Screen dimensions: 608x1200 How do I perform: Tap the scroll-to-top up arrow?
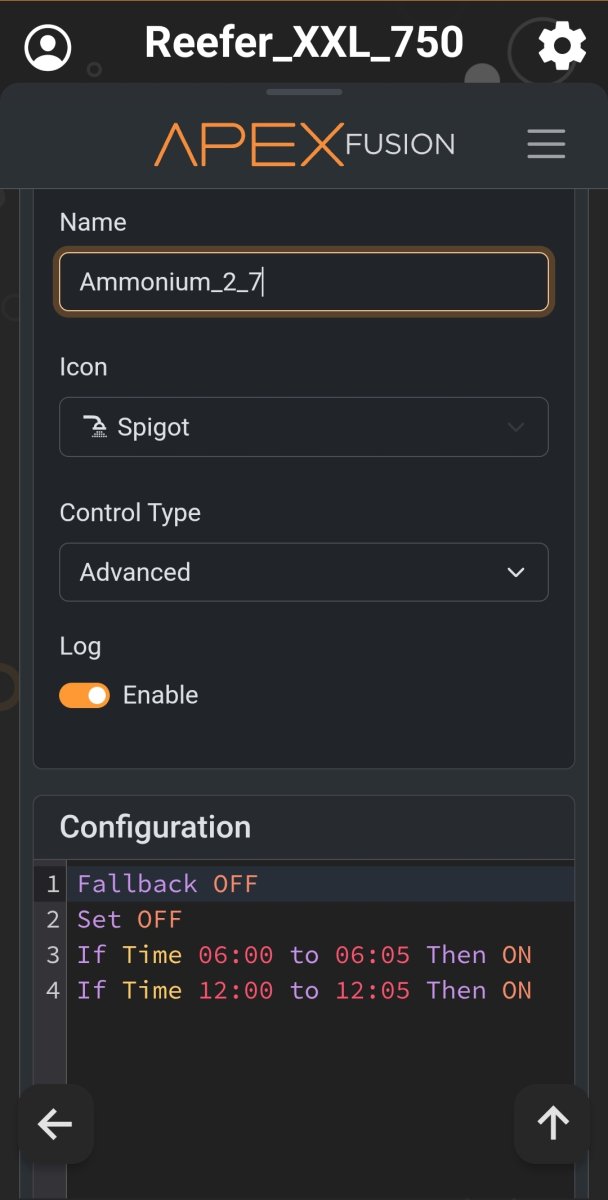coord(552,1124)
